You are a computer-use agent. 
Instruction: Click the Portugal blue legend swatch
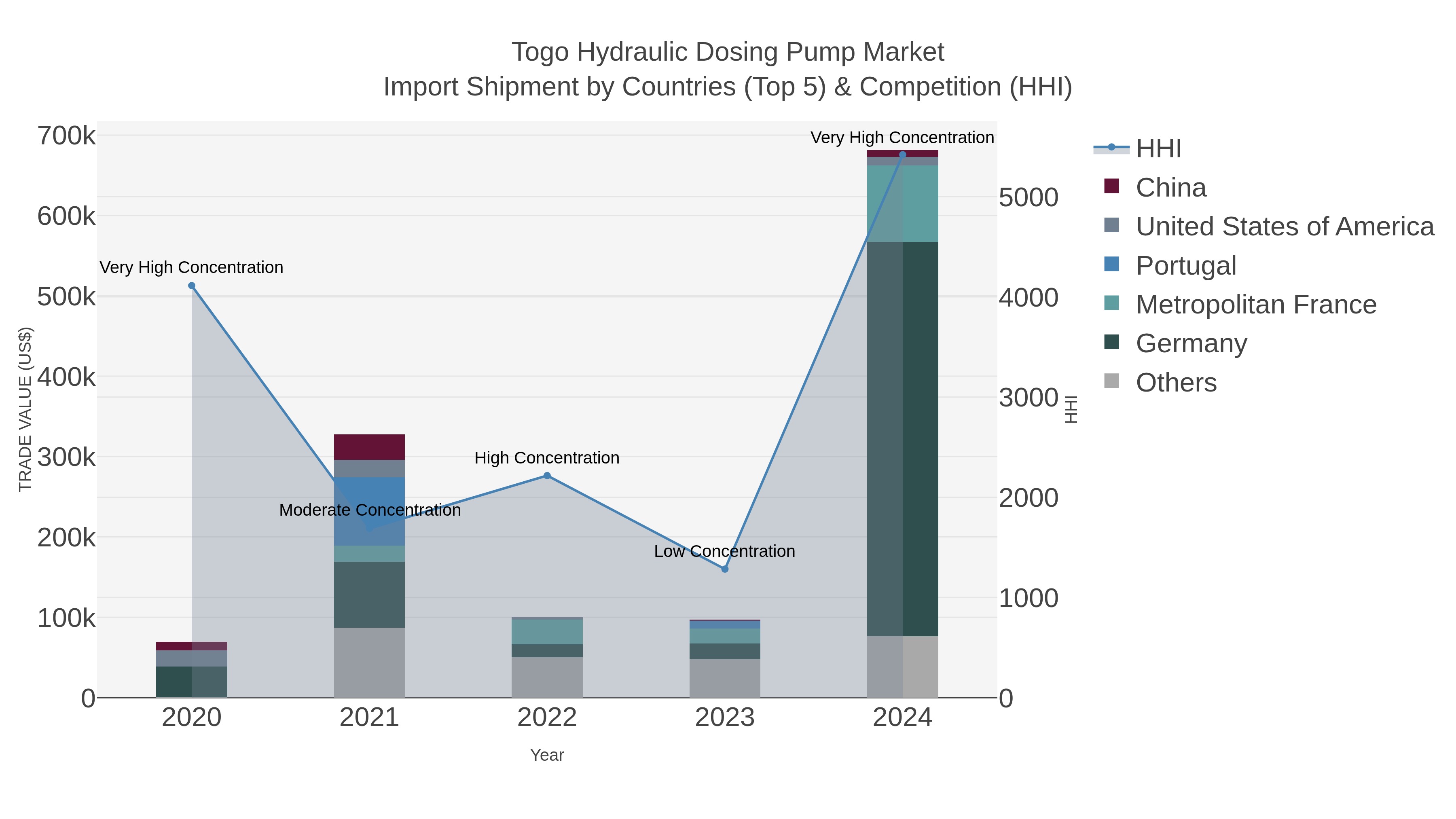pyautogui.click(x=1111, y=264)
